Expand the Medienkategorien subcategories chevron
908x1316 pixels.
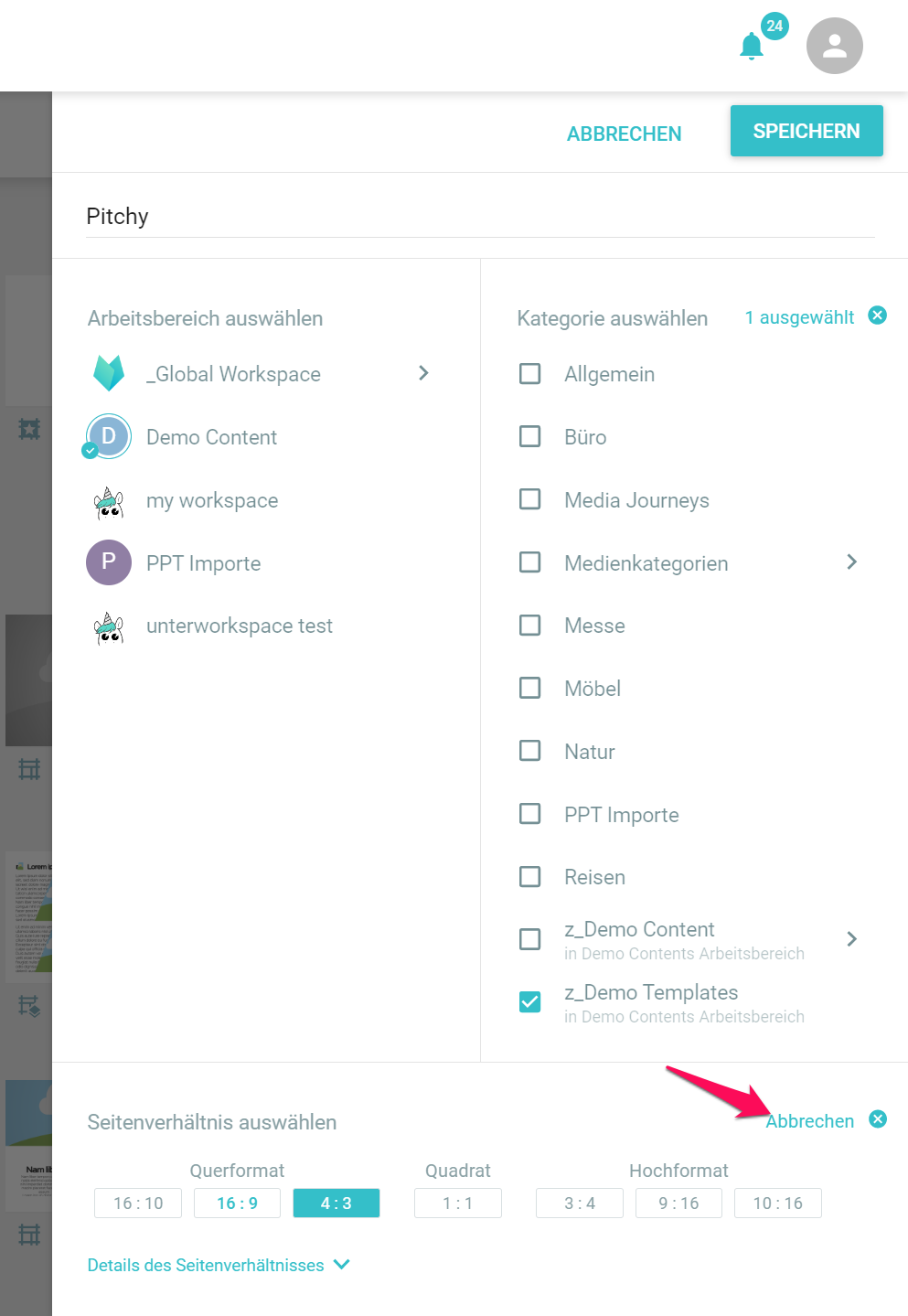coord(851,562)
